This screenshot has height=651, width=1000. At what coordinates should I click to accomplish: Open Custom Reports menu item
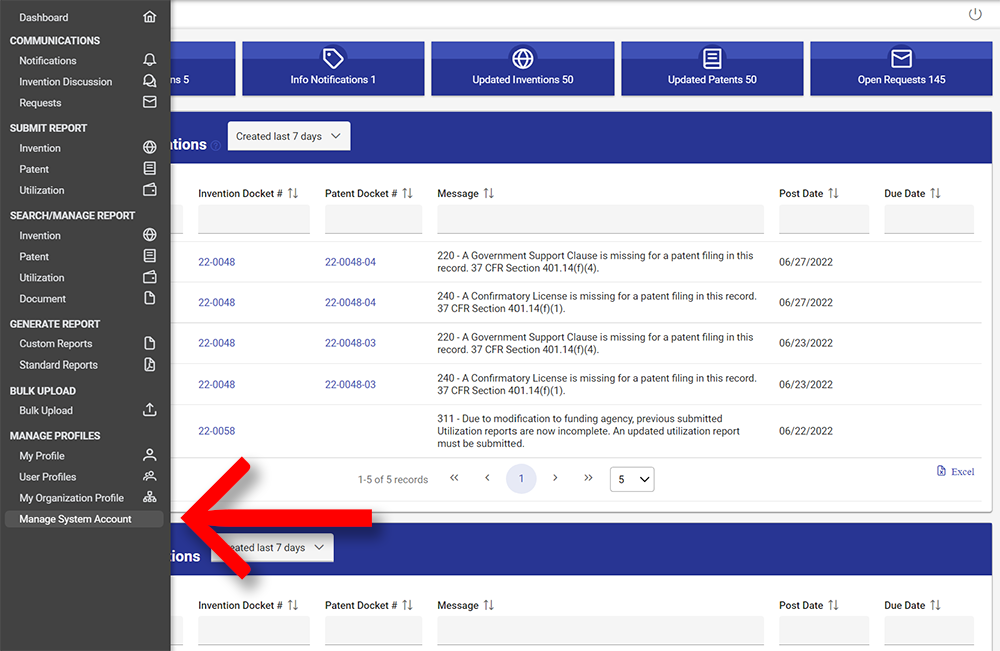56,344
